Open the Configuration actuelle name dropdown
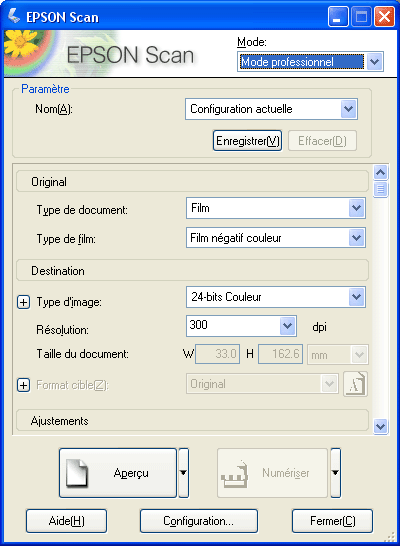Viewport: 400px width, 546px height. click(x=272, y=109)
